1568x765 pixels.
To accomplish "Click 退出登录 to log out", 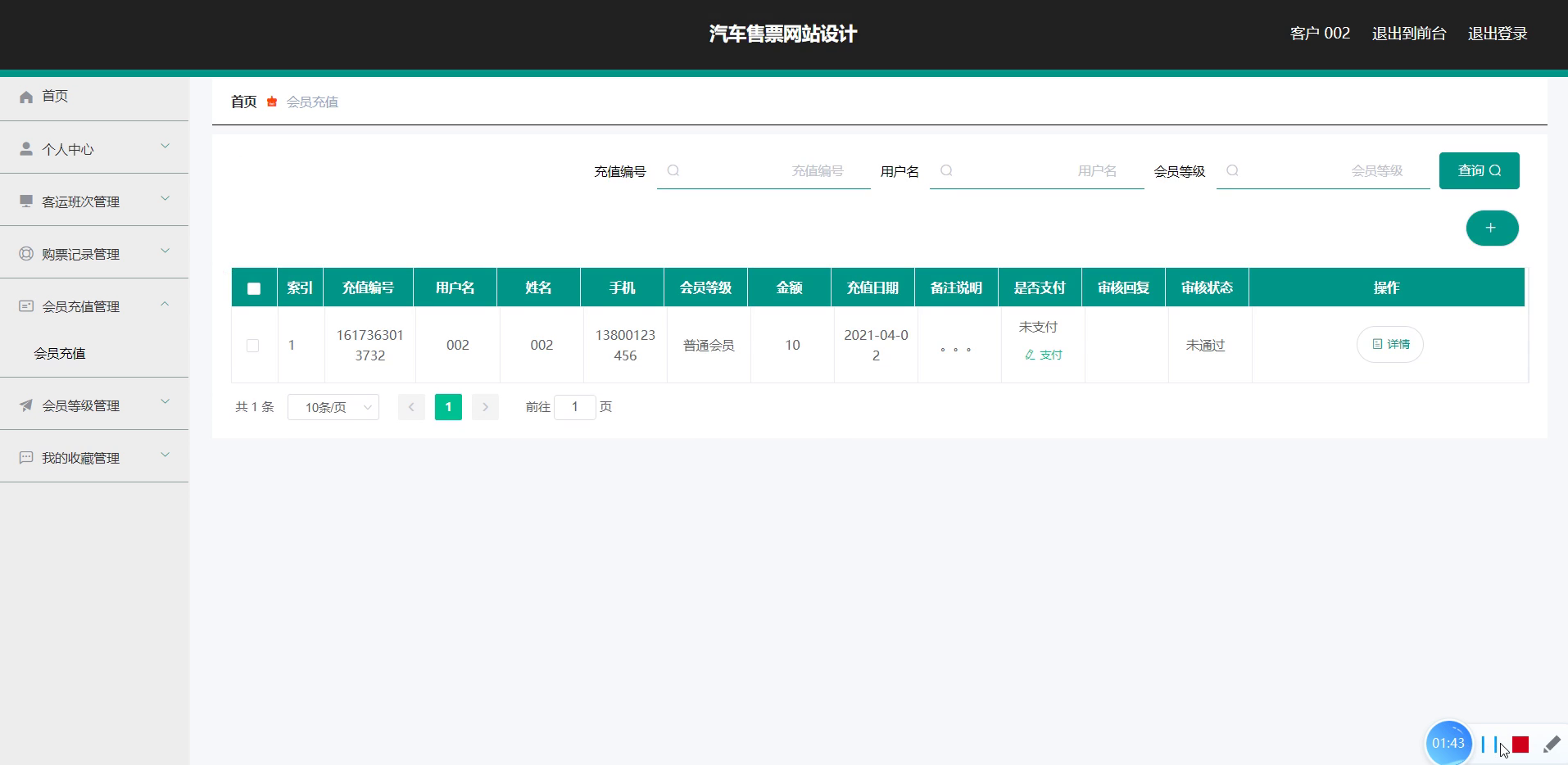I will pyautogui.click(x=1498, y=34).
